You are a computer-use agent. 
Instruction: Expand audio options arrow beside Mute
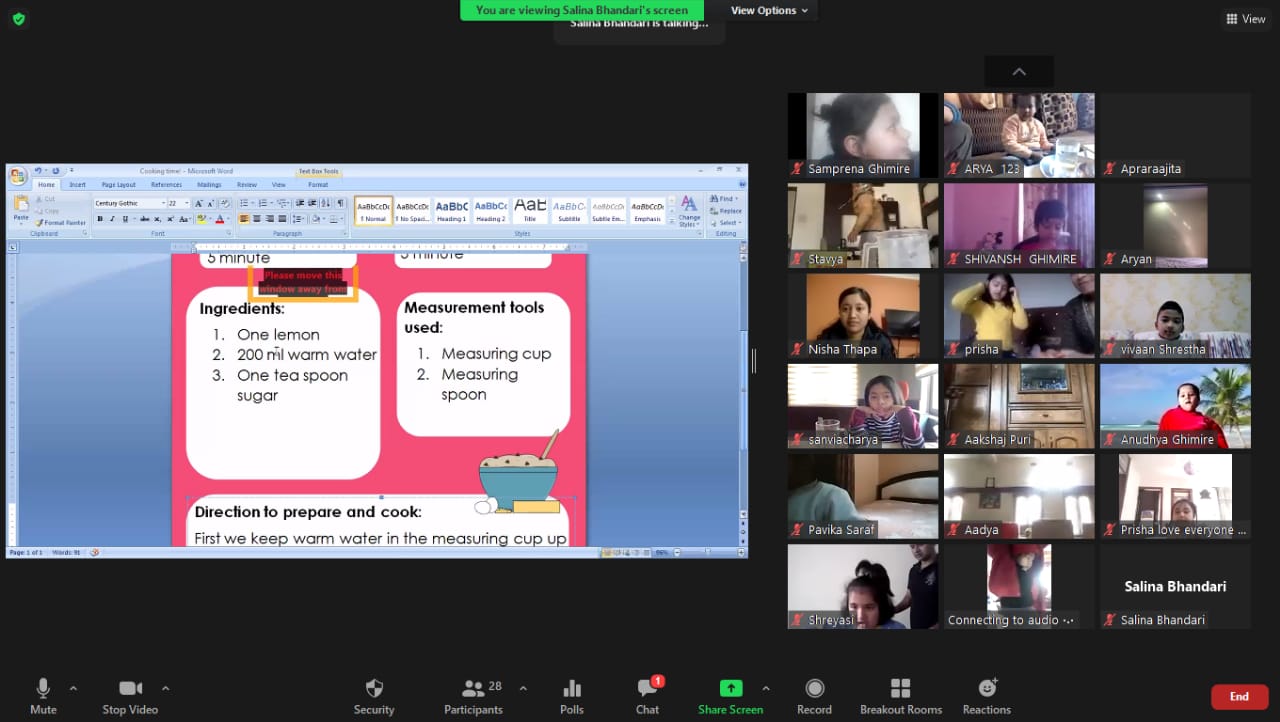pyautogui.click(x=73, y=689)
